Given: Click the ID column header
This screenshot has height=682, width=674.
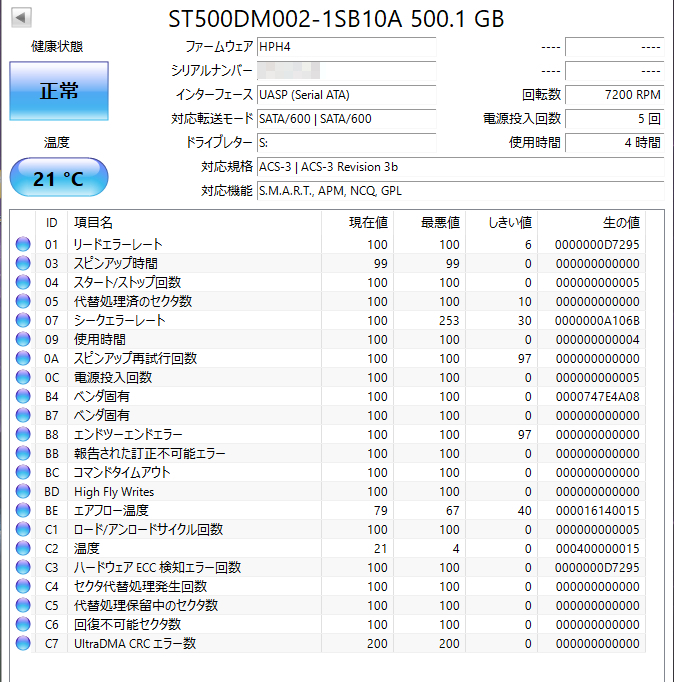Looking at the screenshot, I should [51, 223].
